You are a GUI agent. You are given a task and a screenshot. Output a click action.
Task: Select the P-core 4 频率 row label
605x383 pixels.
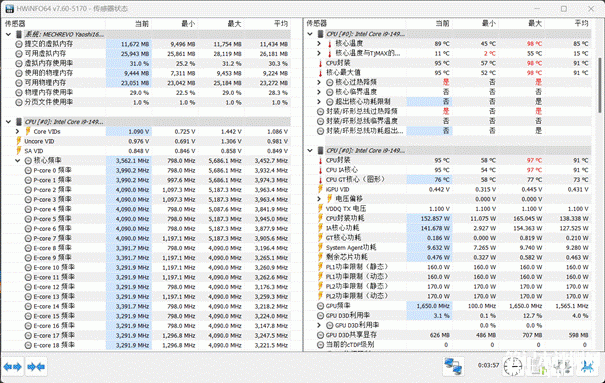(x=52, y=209)
